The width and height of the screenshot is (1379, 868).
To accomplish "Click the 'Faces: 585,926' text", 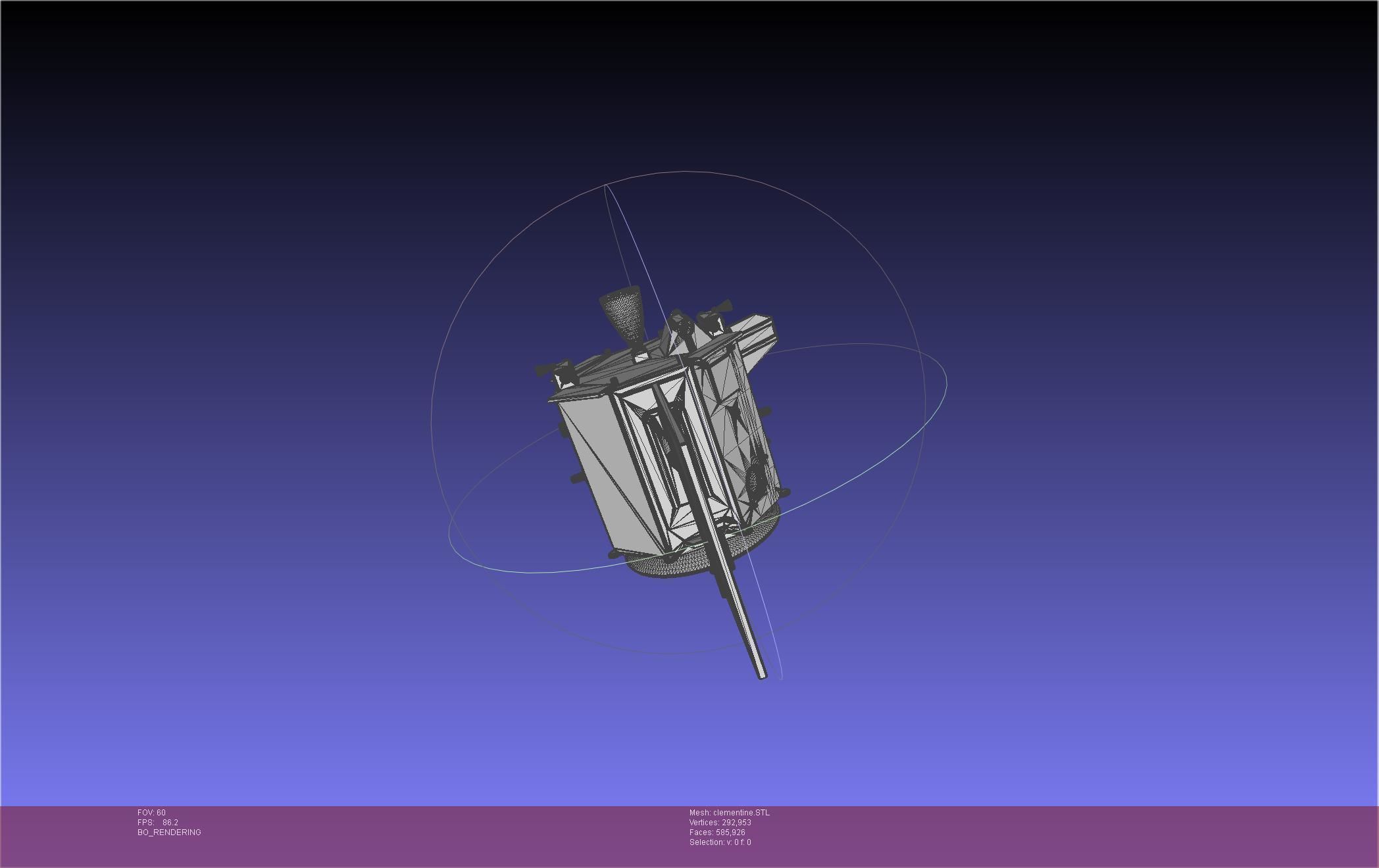I will click(x=717, y=832).
